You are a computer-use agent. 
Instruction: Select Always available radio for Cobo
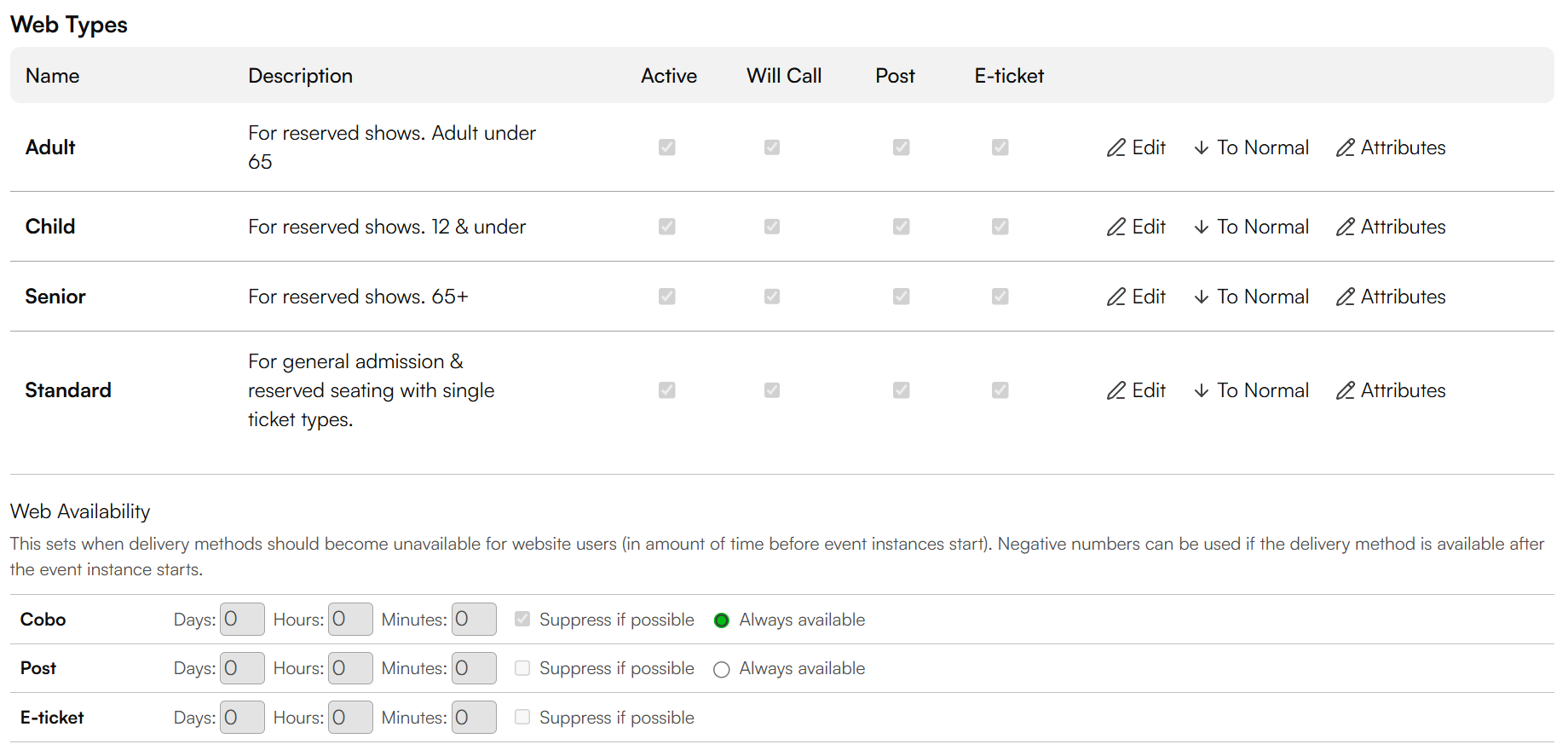[722, 620]
